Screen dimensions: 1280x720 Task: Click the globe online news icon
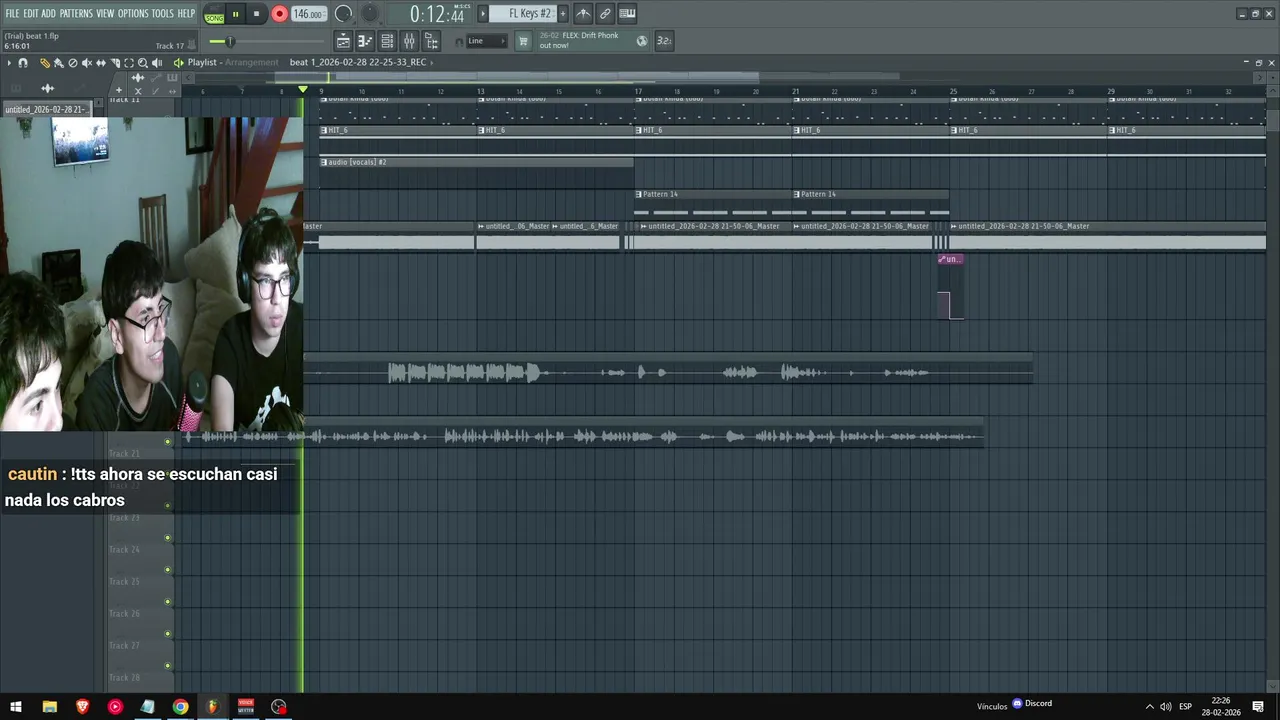point(642,41)
